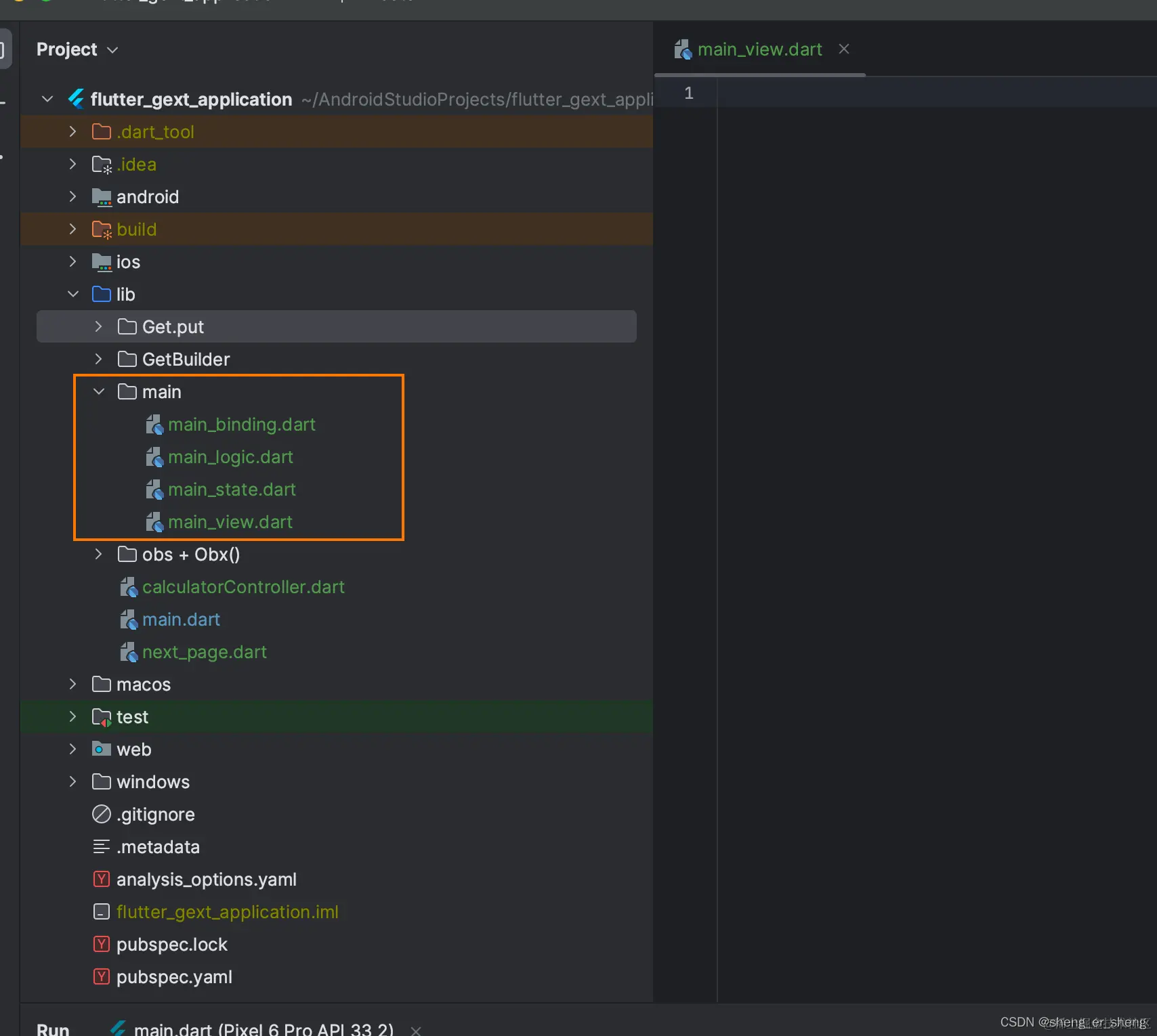Collapse the main folder chevron
Screen dimensions: 1157x1036
click(98, 391)
